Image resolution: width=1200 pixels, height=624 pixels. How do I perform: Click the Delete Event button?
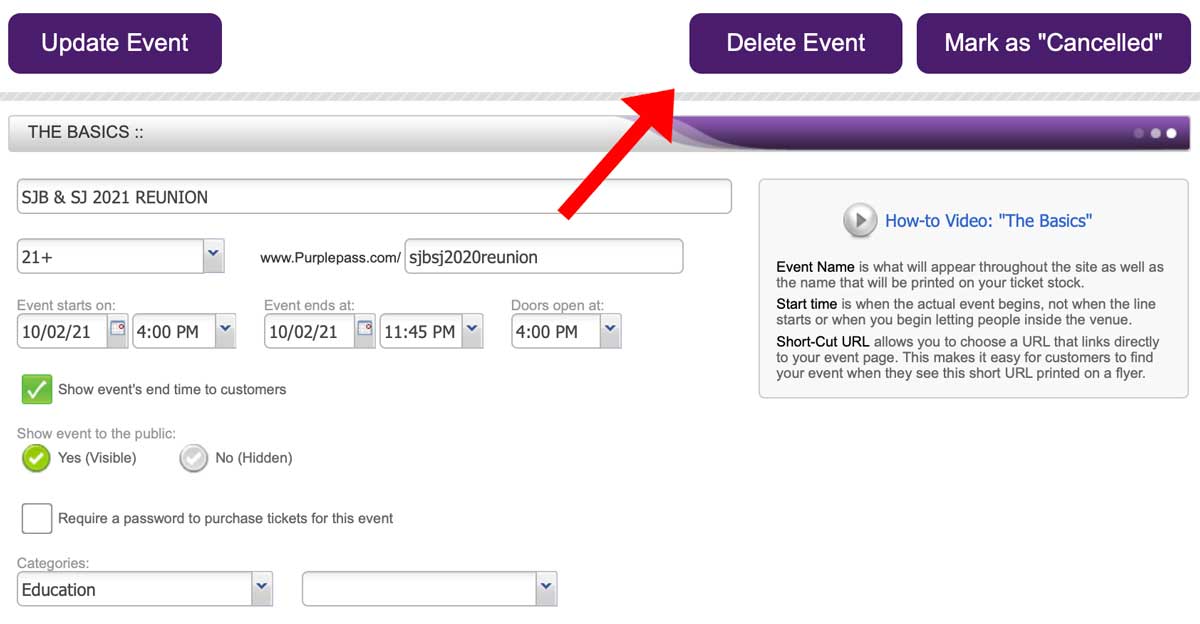[x=796, y=43]
